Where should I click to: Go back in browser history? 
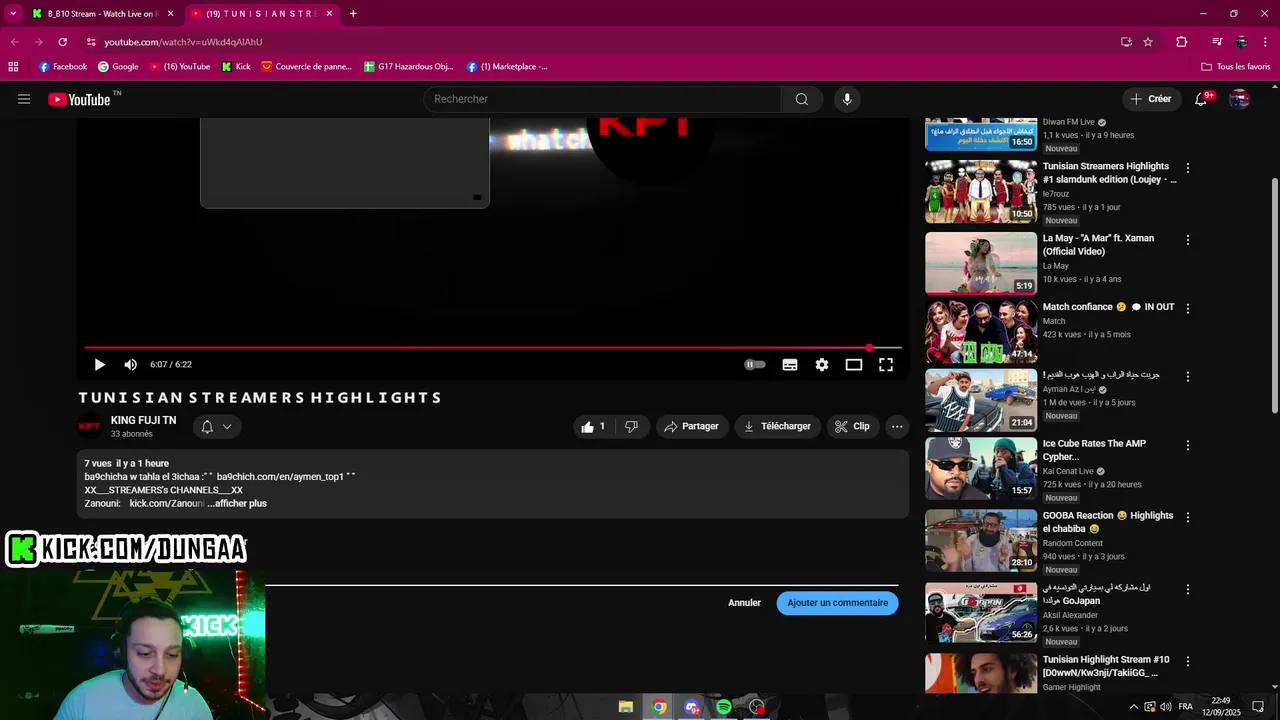click(x=15, y=42)
